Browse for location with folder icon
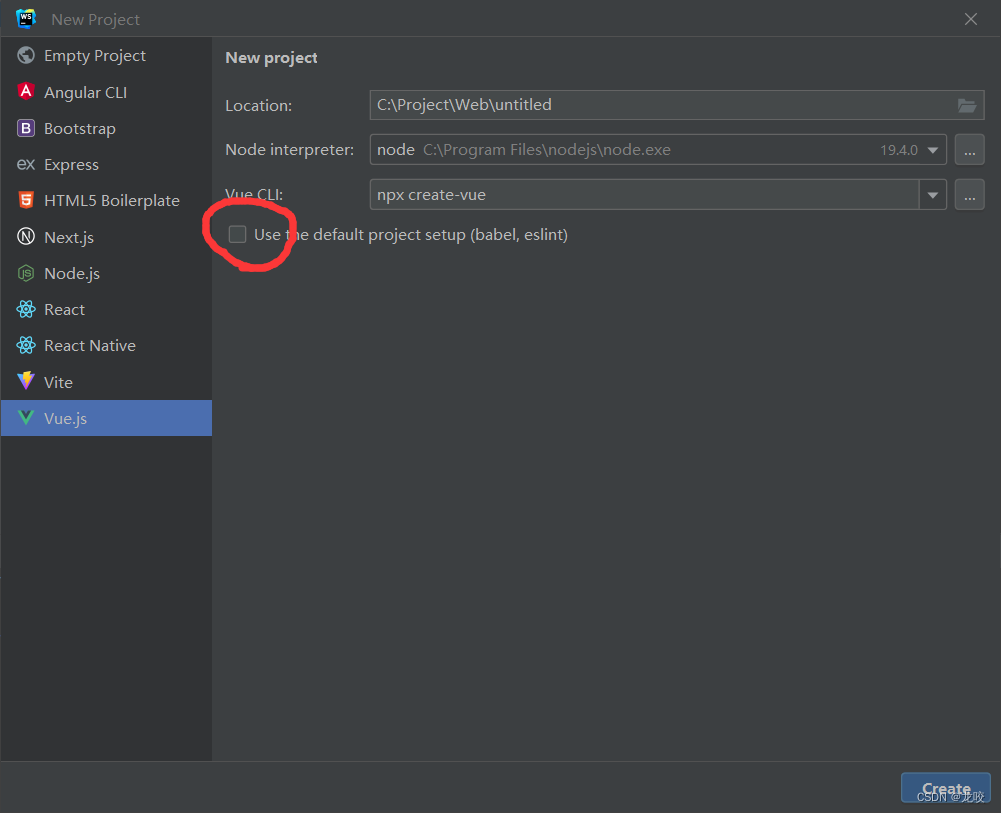The image size is (1001, 813). [967, 105]
